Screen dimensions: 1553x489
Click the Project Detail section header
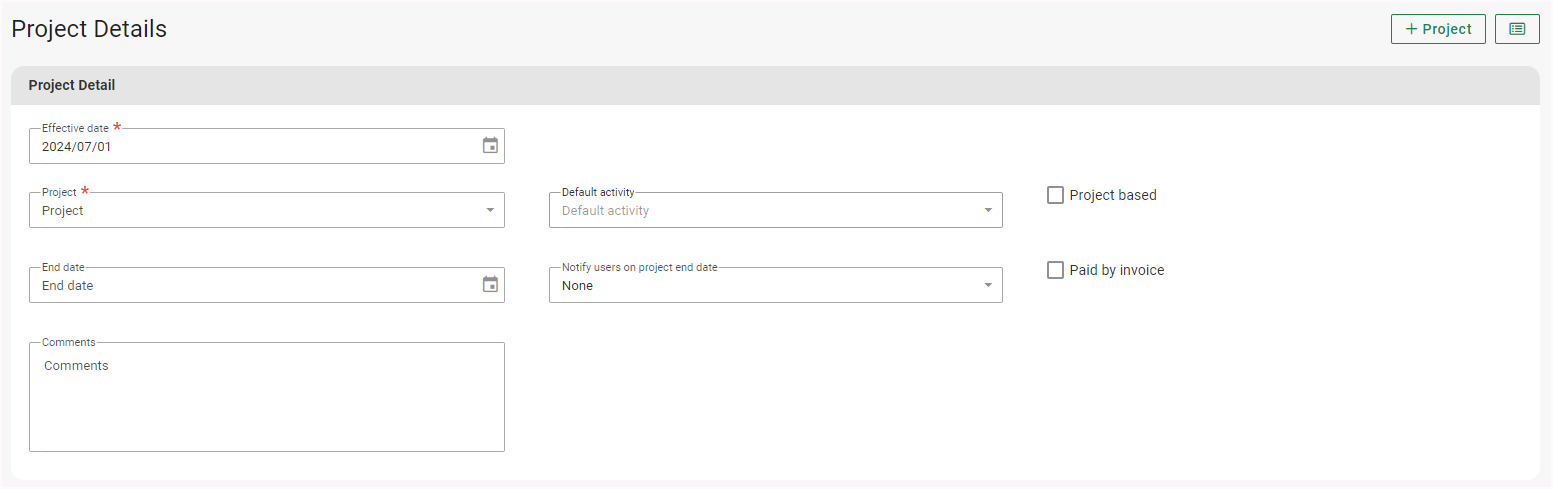click(72, 86)
